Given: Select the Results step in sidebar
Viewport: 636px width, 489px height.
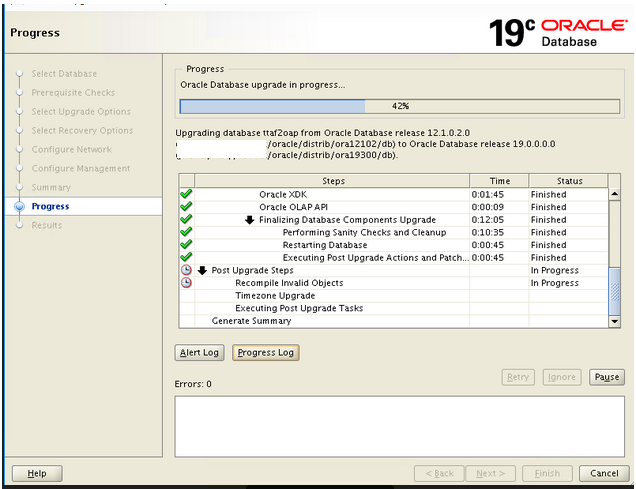Looking at the screenshot, I should pyautogui.click(x=46, y=225).
